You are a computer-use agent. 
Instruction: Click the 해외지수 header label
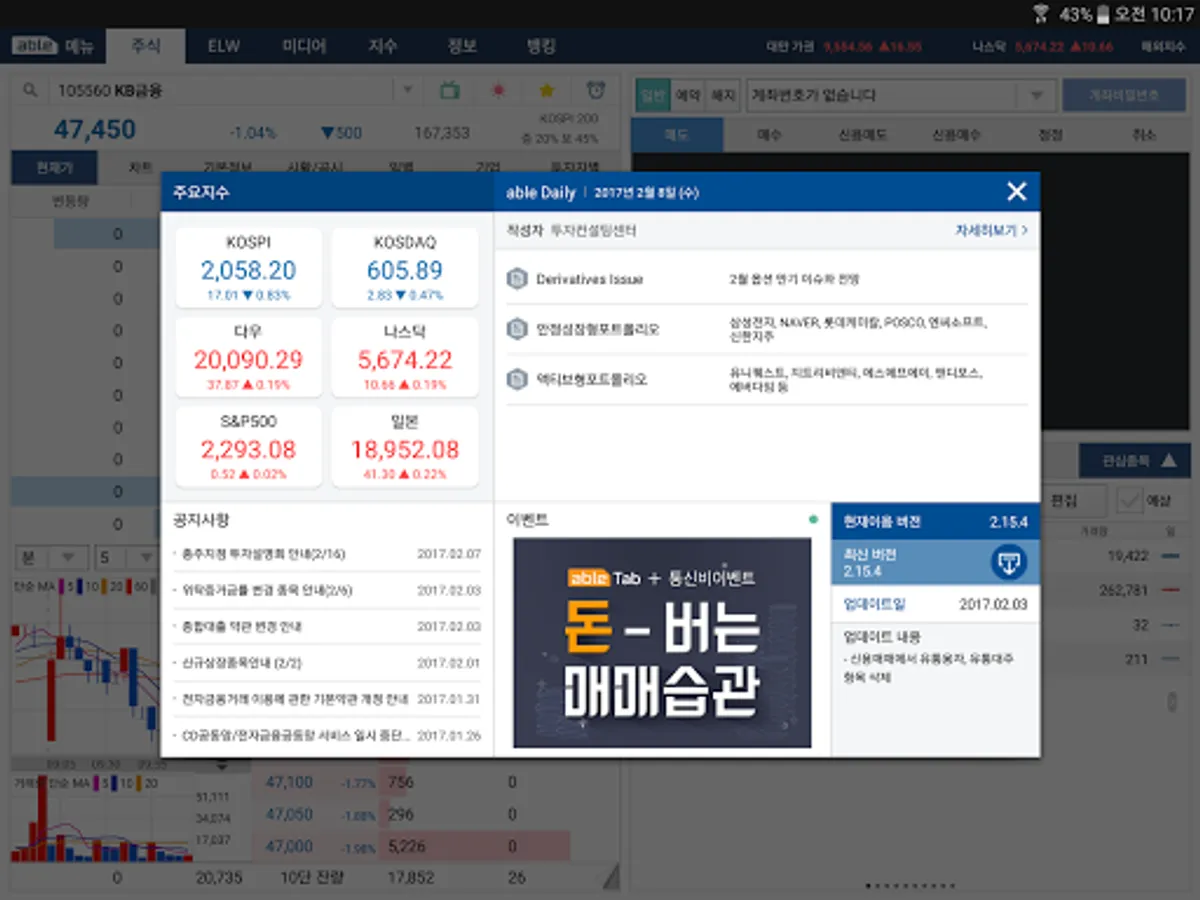(1163, 46)
